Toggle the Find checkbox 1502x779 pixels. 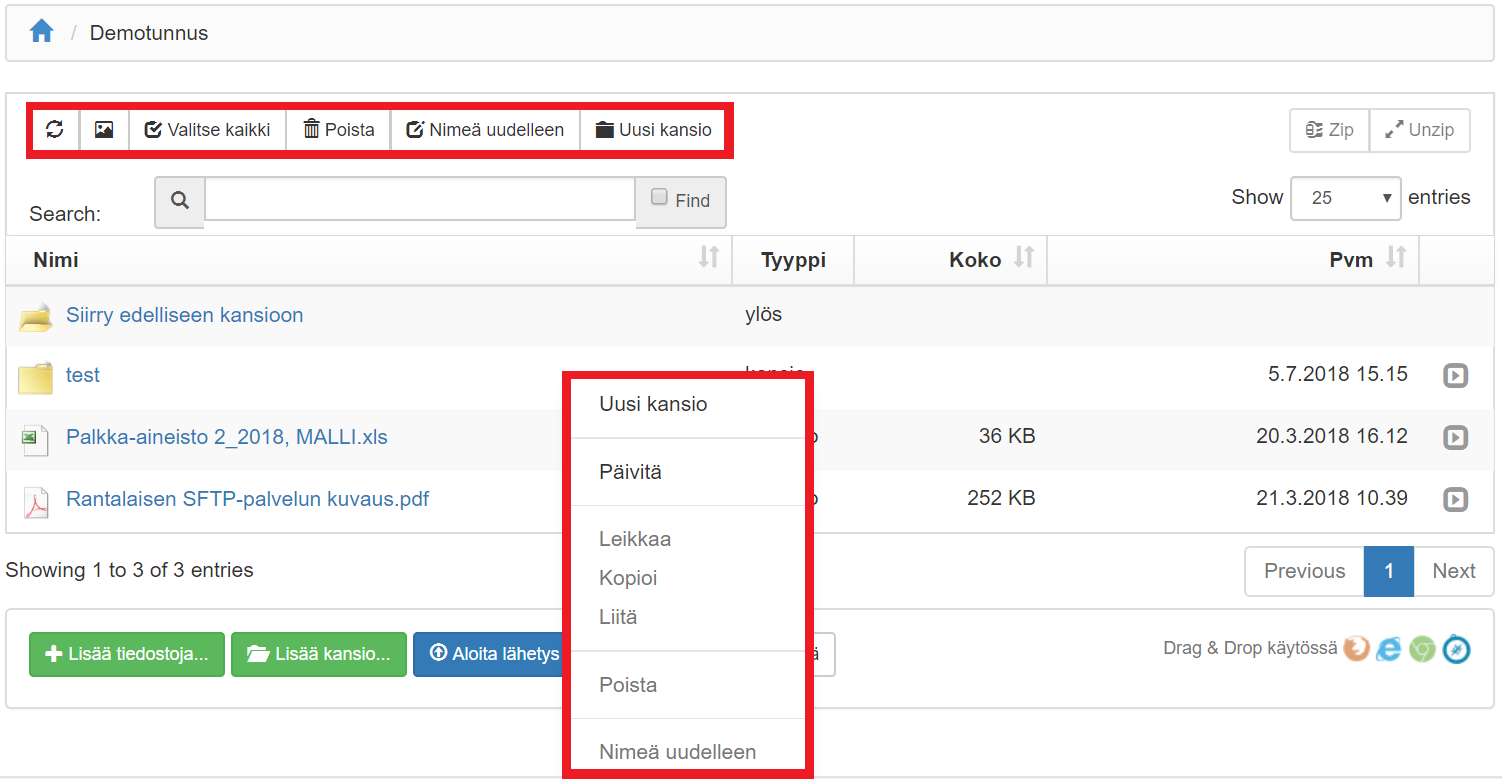659,197
